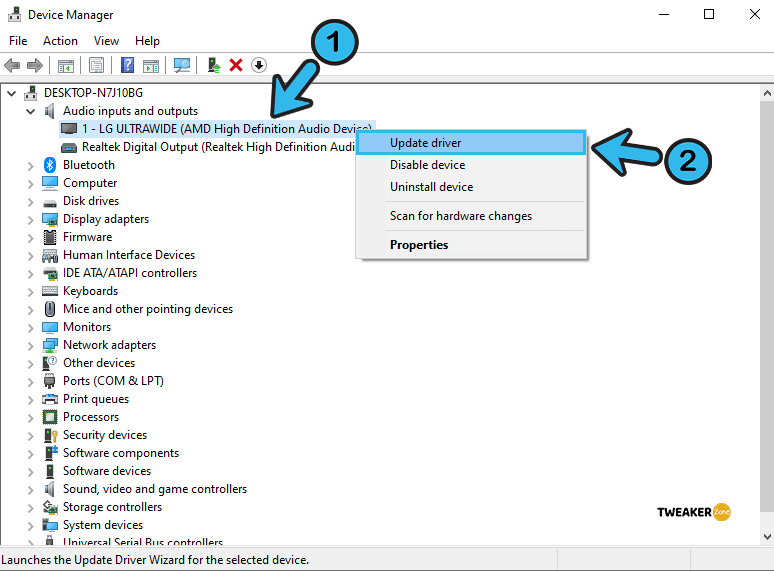Image resolution: width=774 pixels, height=571 pixels.
Task: Expand the Software components node chevron
Action: point(31,454)
